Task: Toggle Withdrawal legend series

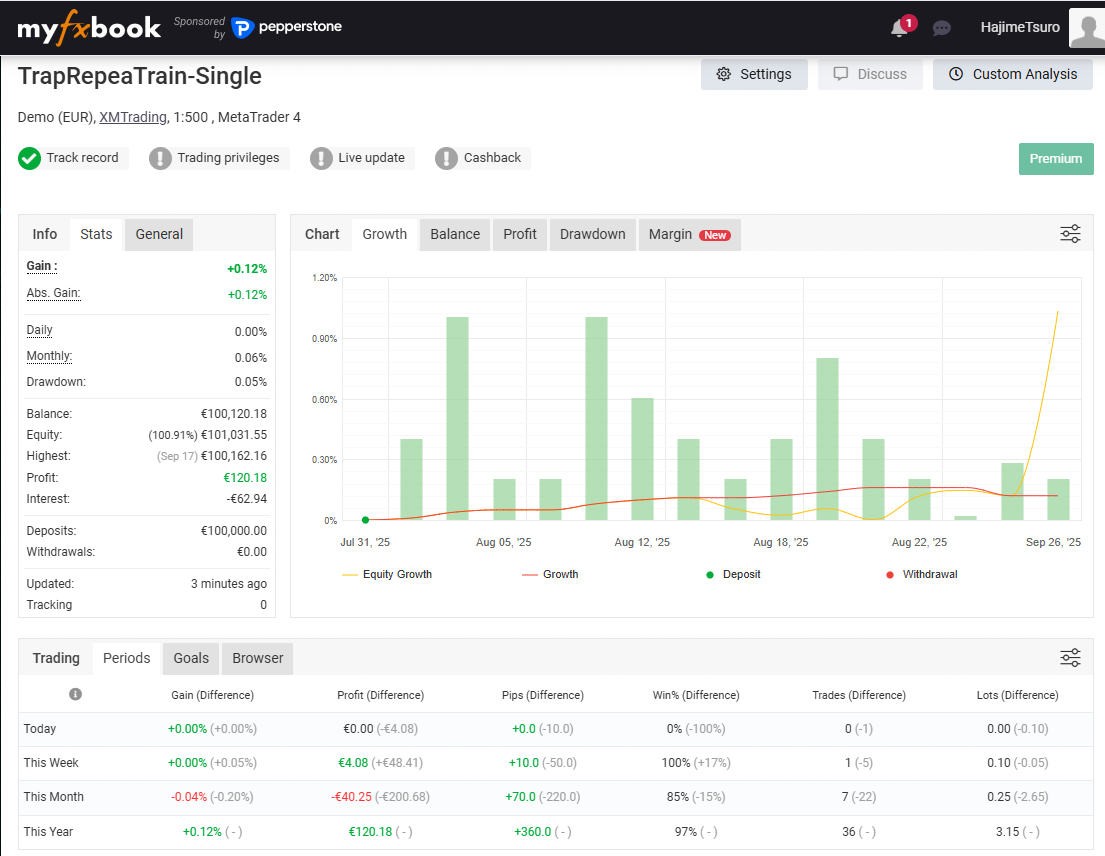Action: (922, 574)
